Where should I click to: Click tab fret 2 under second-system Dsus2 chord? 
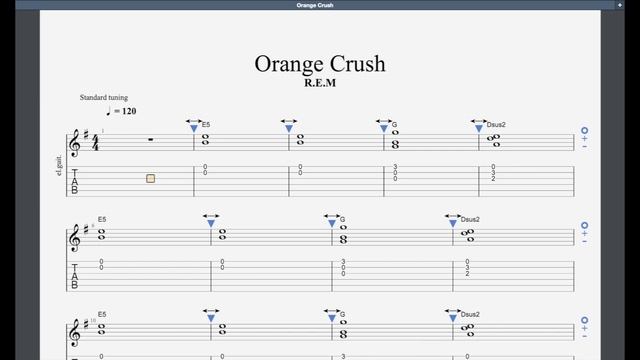(467, 273)
